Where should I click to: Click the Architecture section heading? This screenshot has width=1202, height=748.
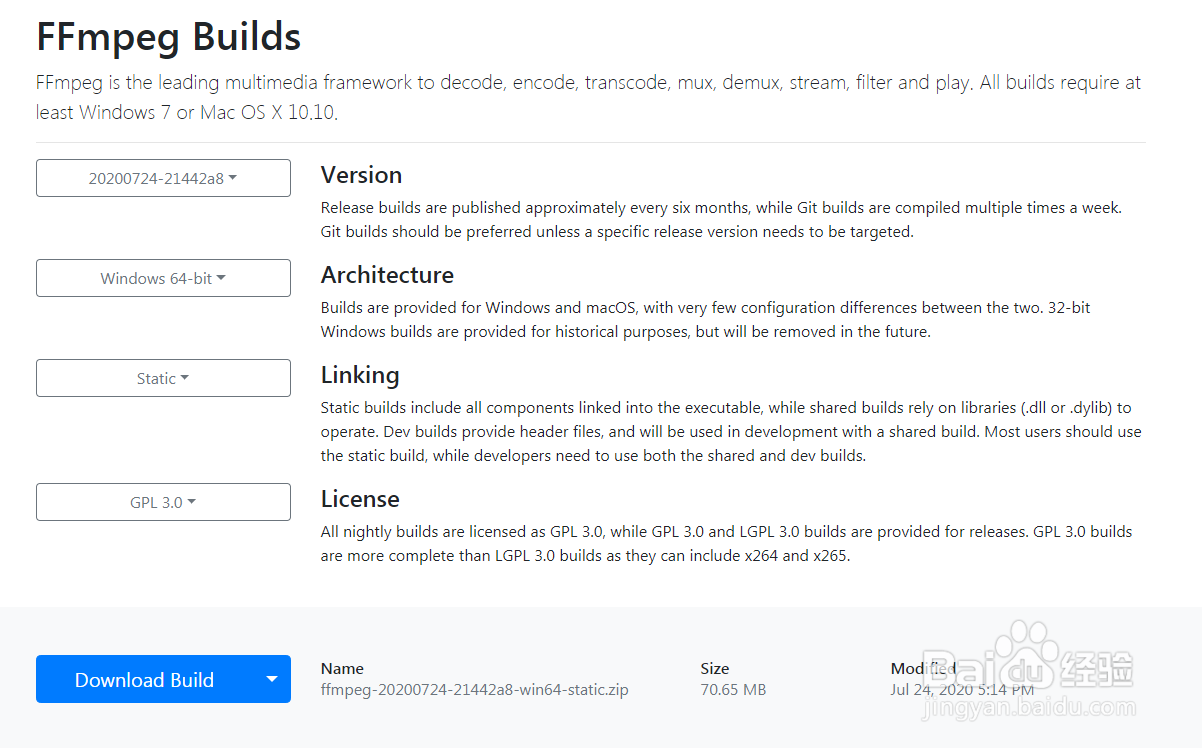click(x=387, y=275)
